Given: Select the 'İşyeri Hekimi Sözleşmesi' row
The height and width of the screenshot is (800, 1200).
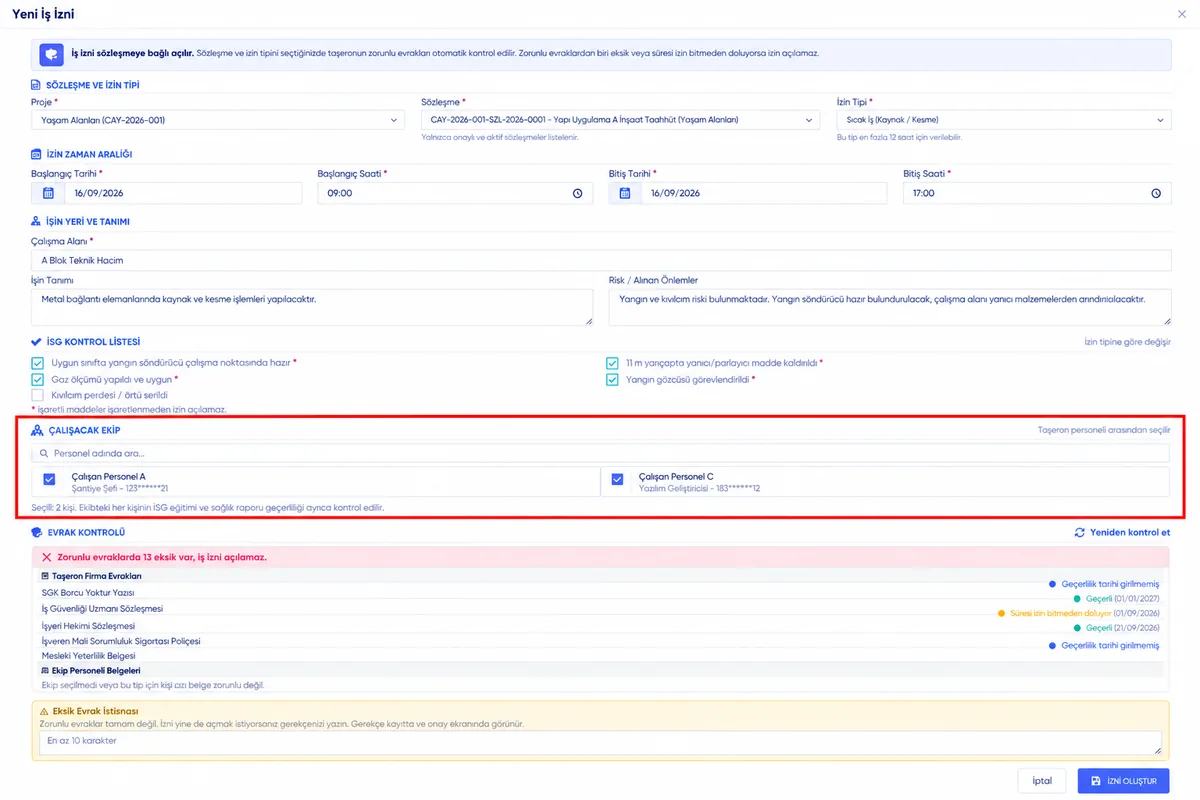Looking at the screenshot, I should tap(600, 625).
